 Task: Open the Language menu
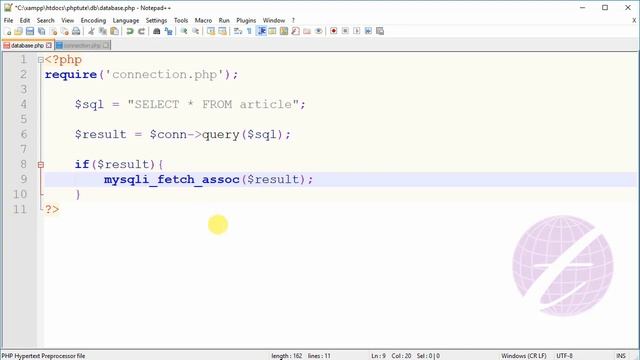[126, 20]
